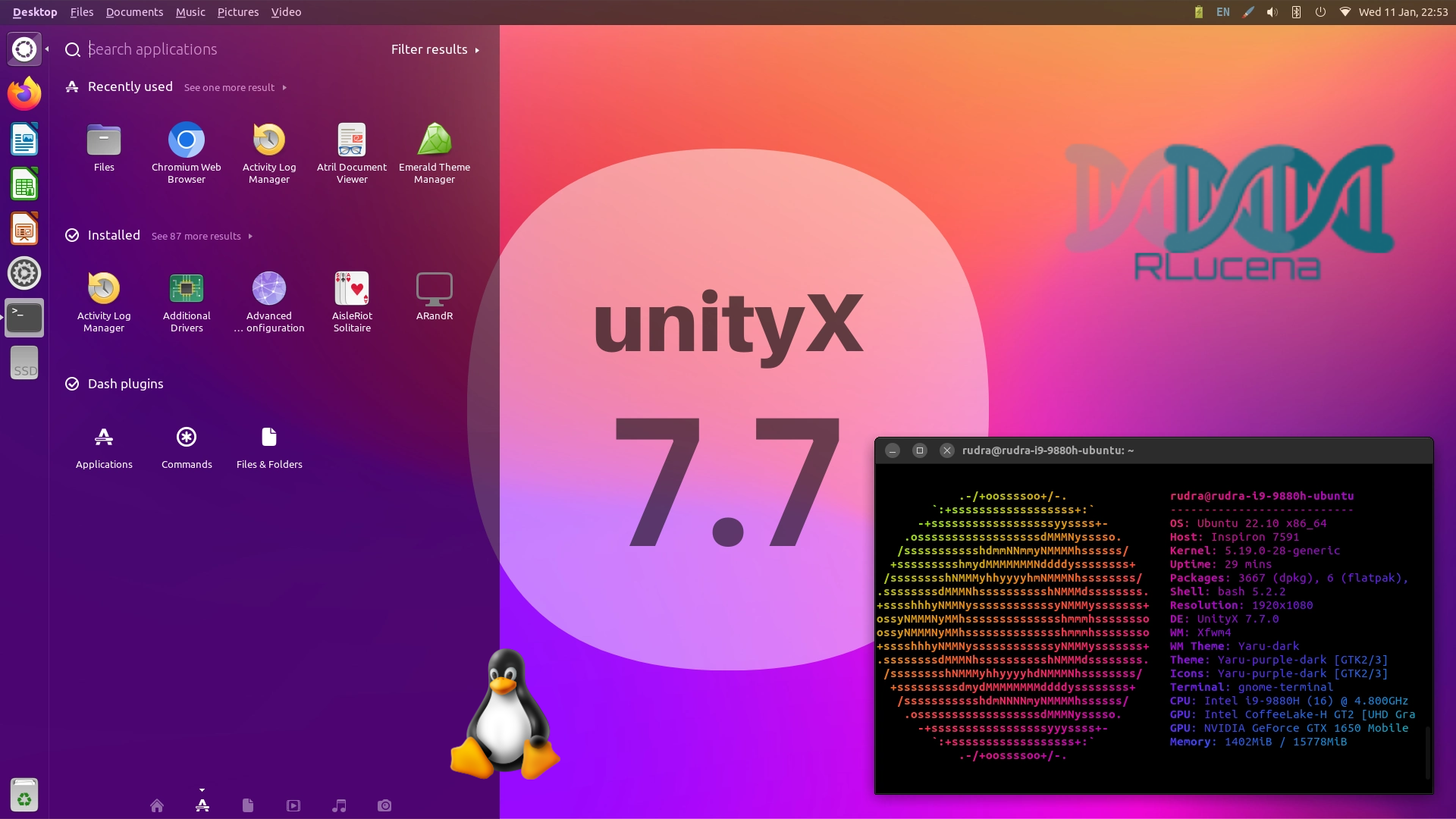Open the Documents menu
Image resolution: width=1456 pixels, height=819 pixels.
click(x=134, y=12)
